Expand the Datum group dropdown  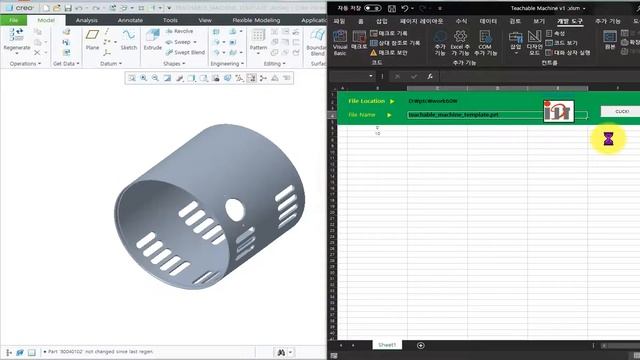[111, 64]
